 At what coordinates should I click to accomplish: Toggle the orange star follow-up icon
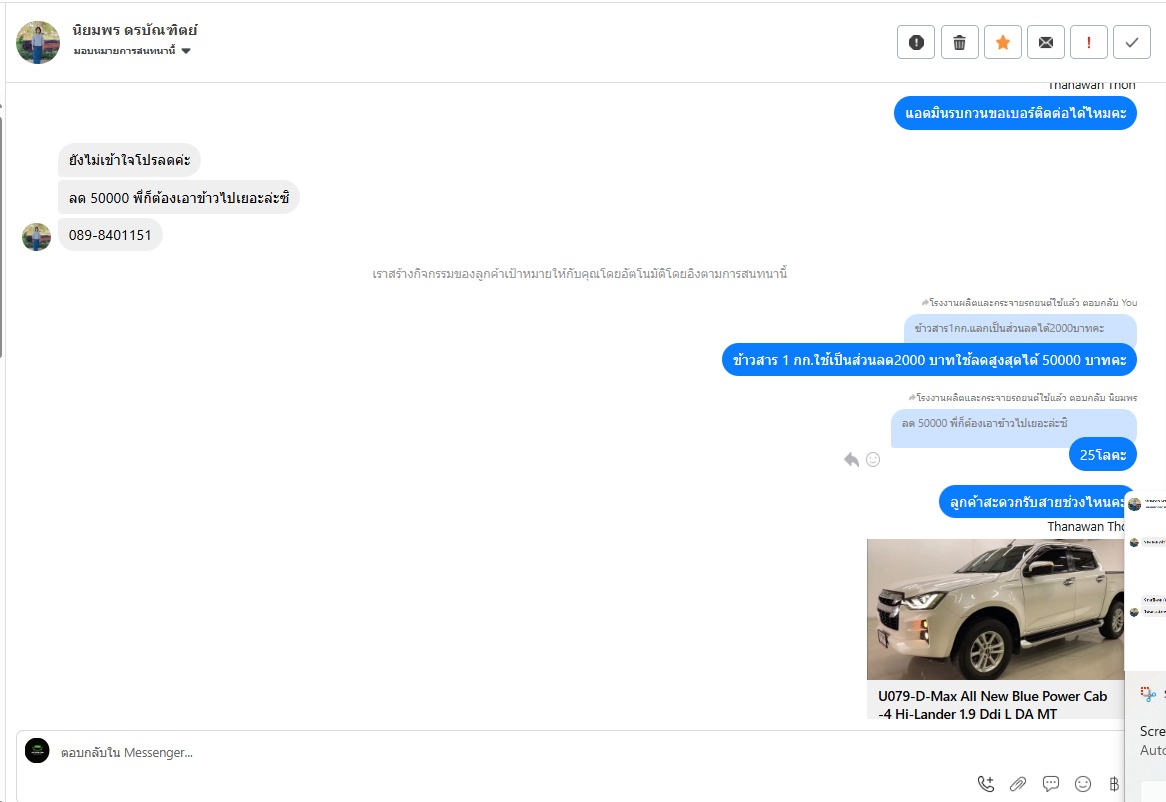pos(1002,42)
